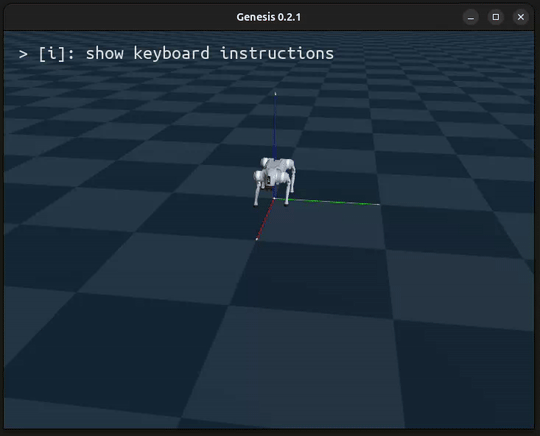540x436 pixels.
Task: Click the red dashed X axis line
Action: pyautogui.click(x=266, y=219)
